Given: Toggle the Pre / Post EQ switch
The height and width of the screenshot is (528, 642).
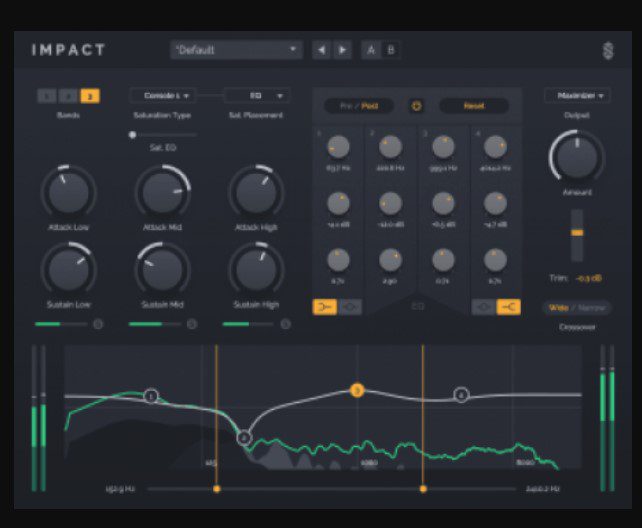Looking at the screenshot, I should 359,106.
